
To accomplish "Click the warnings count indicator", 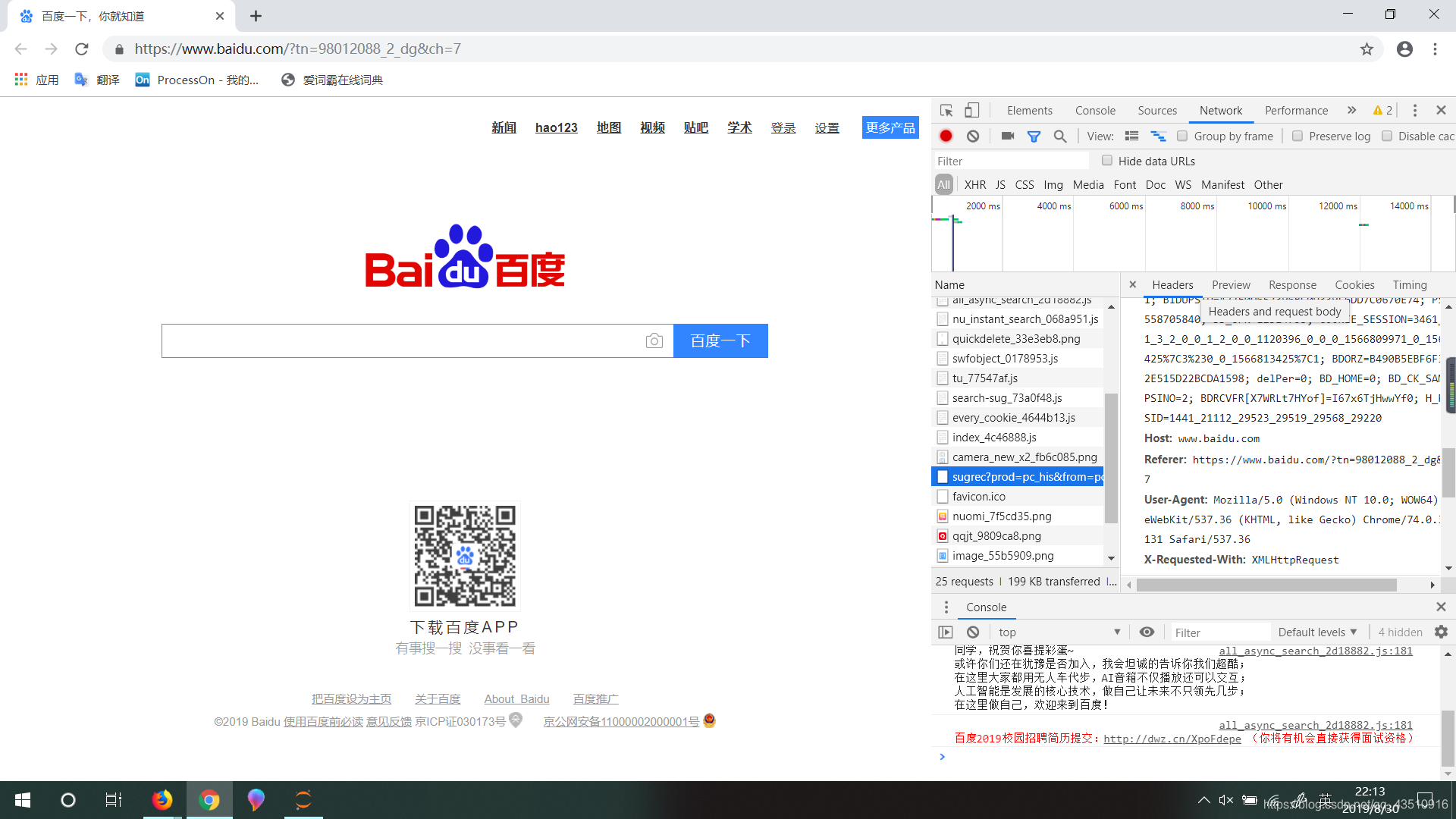I will coord(1382,111).
